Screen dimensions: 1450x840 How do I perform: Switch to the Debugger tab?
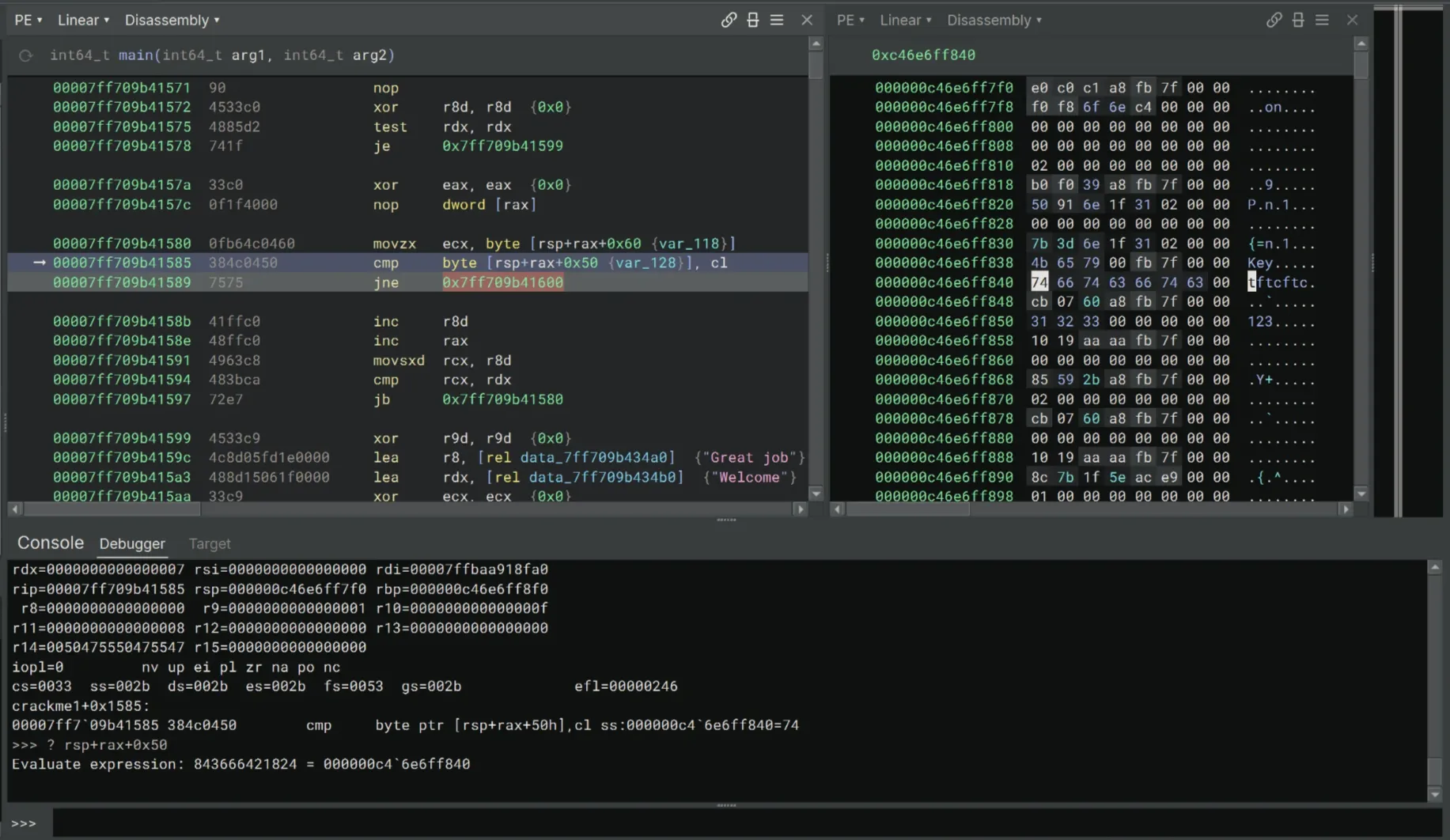(x=132, y=543)
